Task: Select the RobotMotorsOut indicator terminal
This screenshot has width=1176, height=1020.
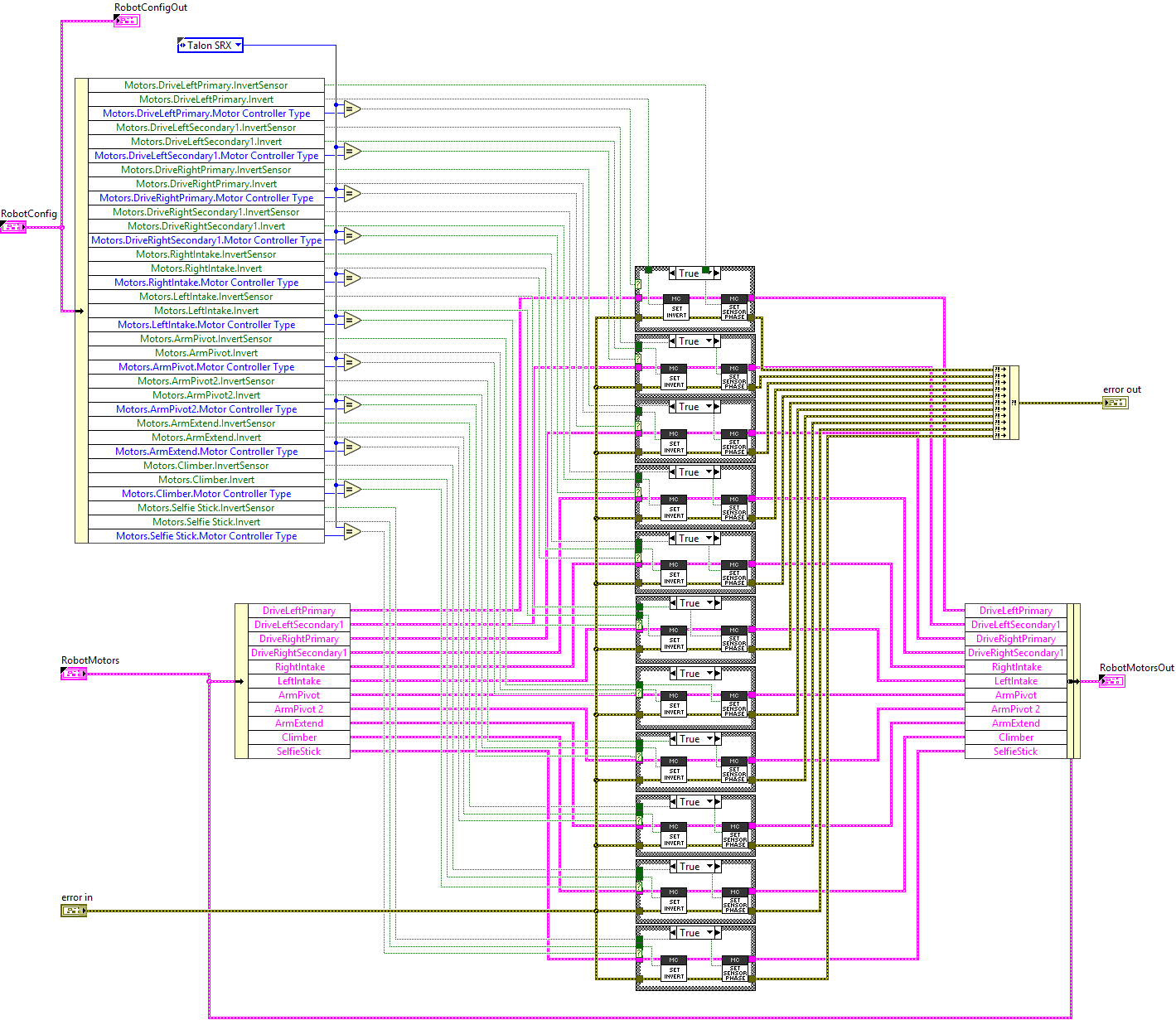Action: click(1111, 681)
